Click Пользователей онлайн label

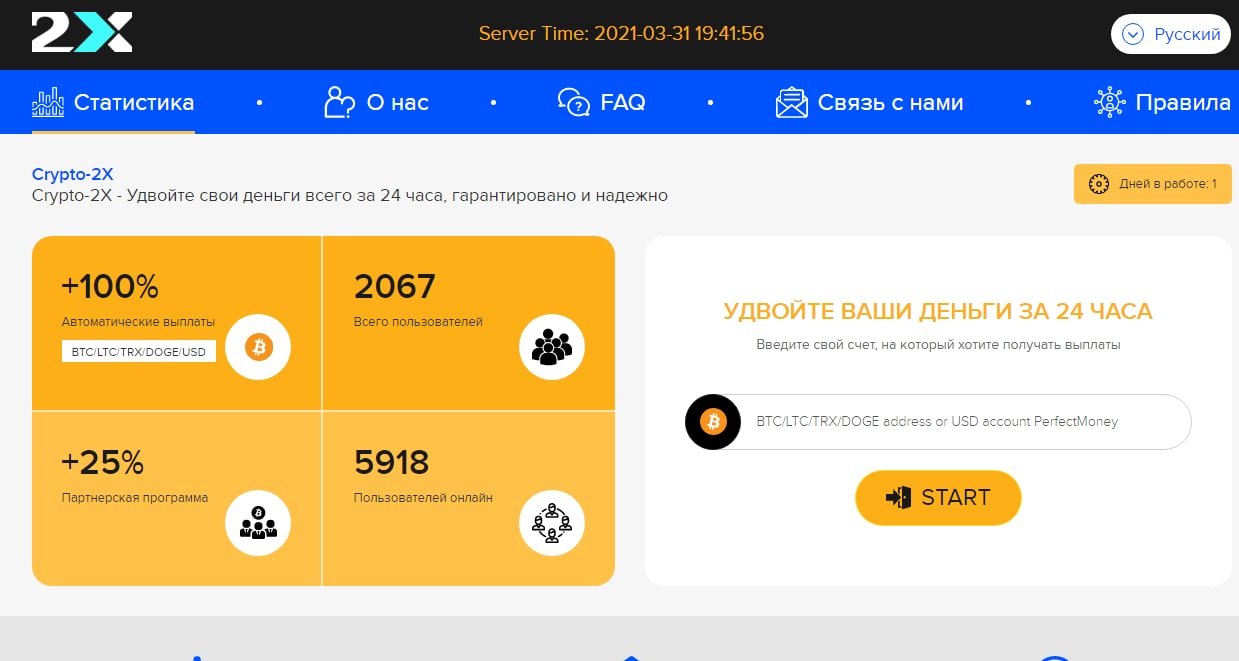click(423, 497)
